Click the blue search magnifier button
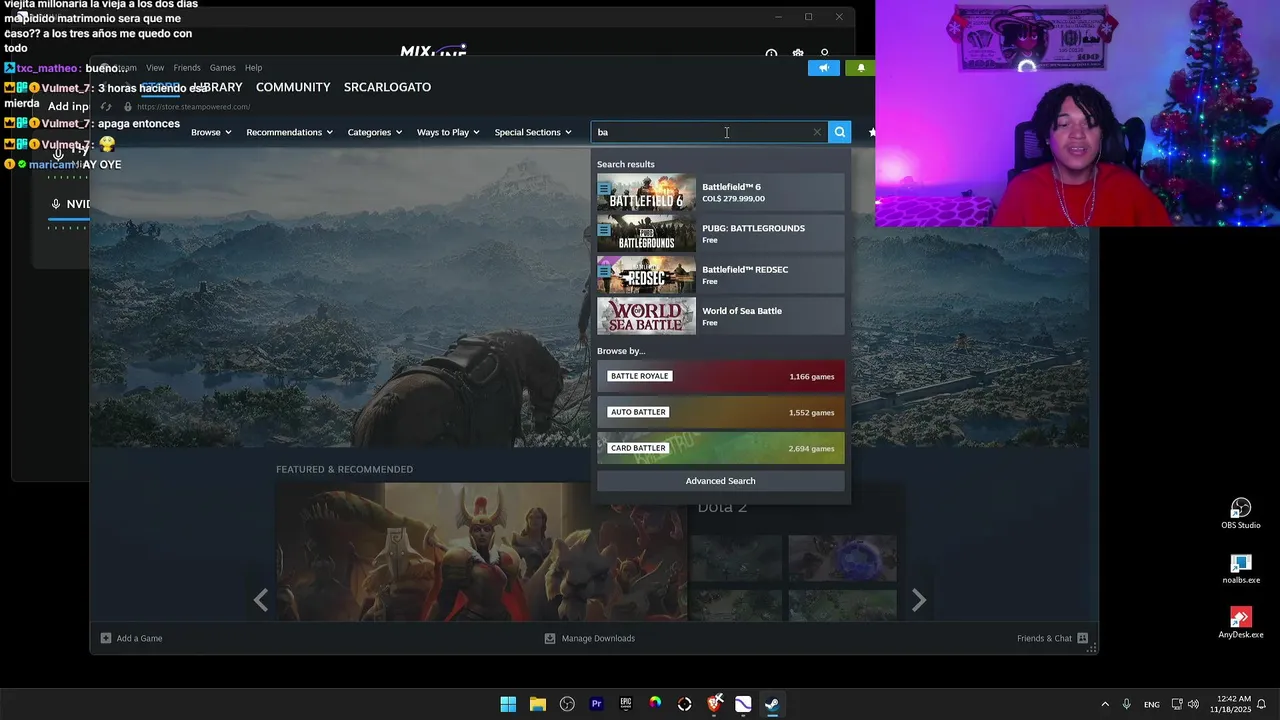 pyautogui.click(x=840, y=132)
